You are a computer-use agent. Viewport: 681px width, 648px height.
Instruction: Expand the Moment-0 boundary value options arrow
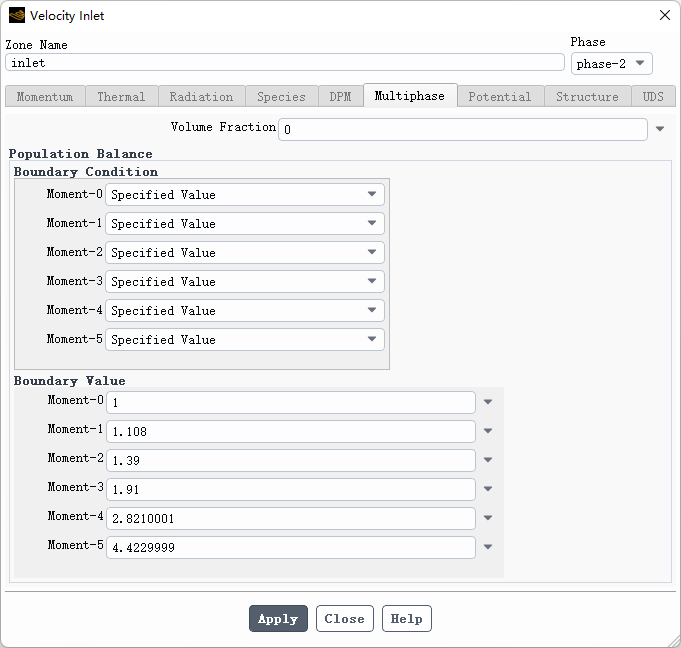point(488,402)
